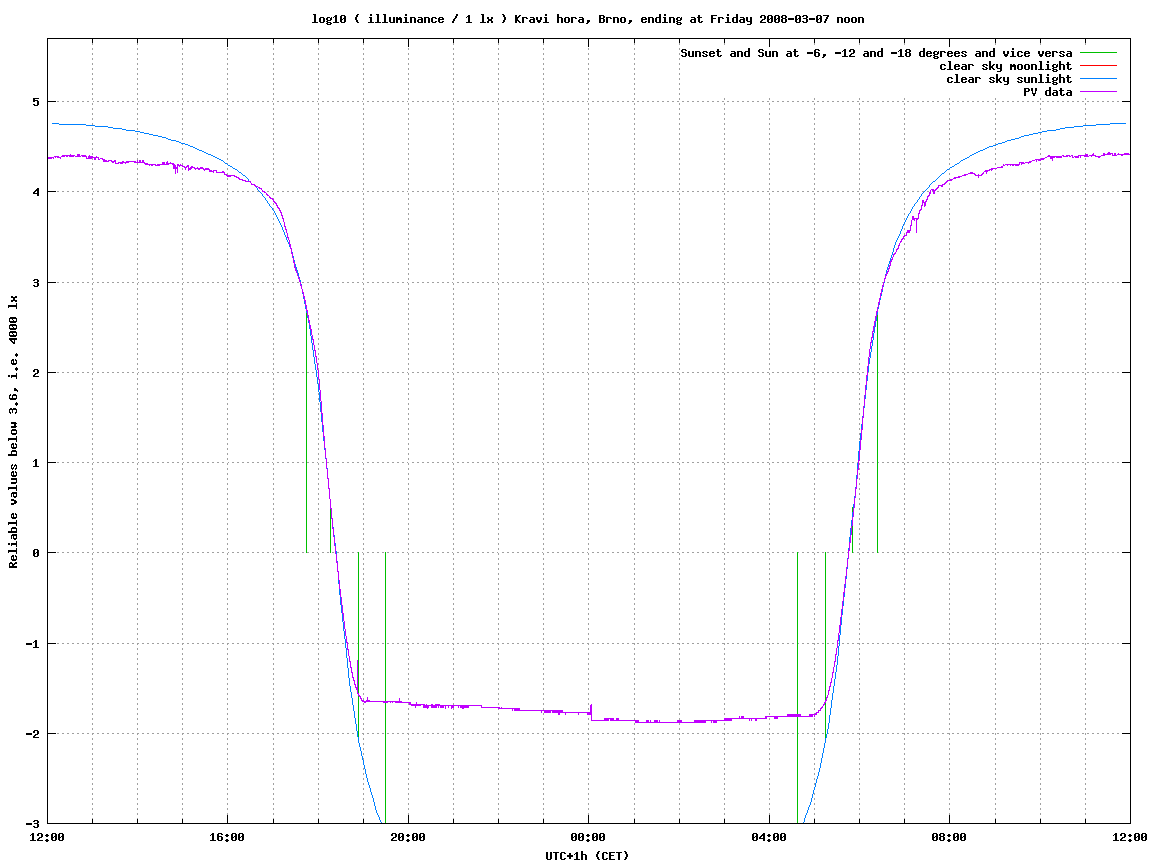Click the y-axis tick label 2
1151x863 pixels.
[35, 373]
